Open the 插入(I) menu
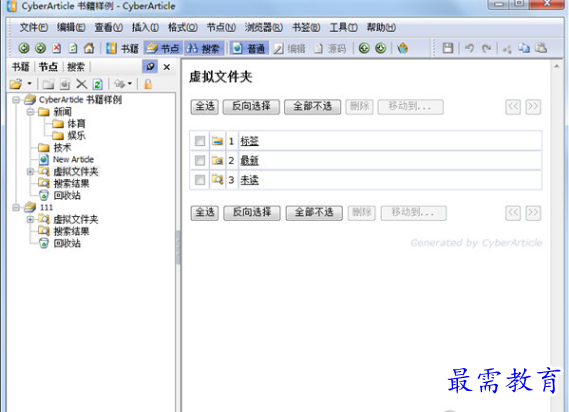This screenshot has height=412, width=569. pyautogui.click(x=145, y=27)
